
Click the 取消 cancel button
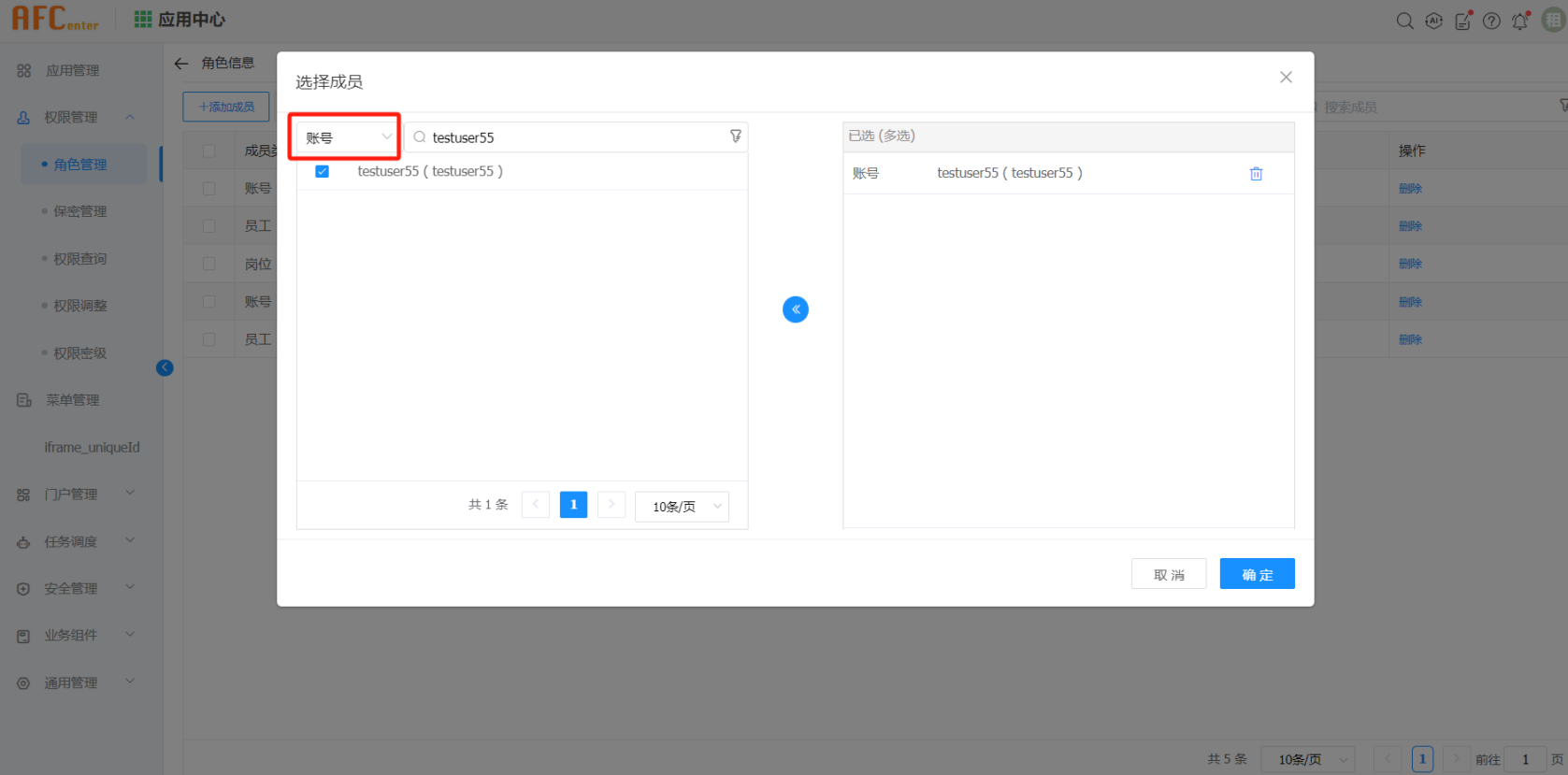[x=1168, y=574]
